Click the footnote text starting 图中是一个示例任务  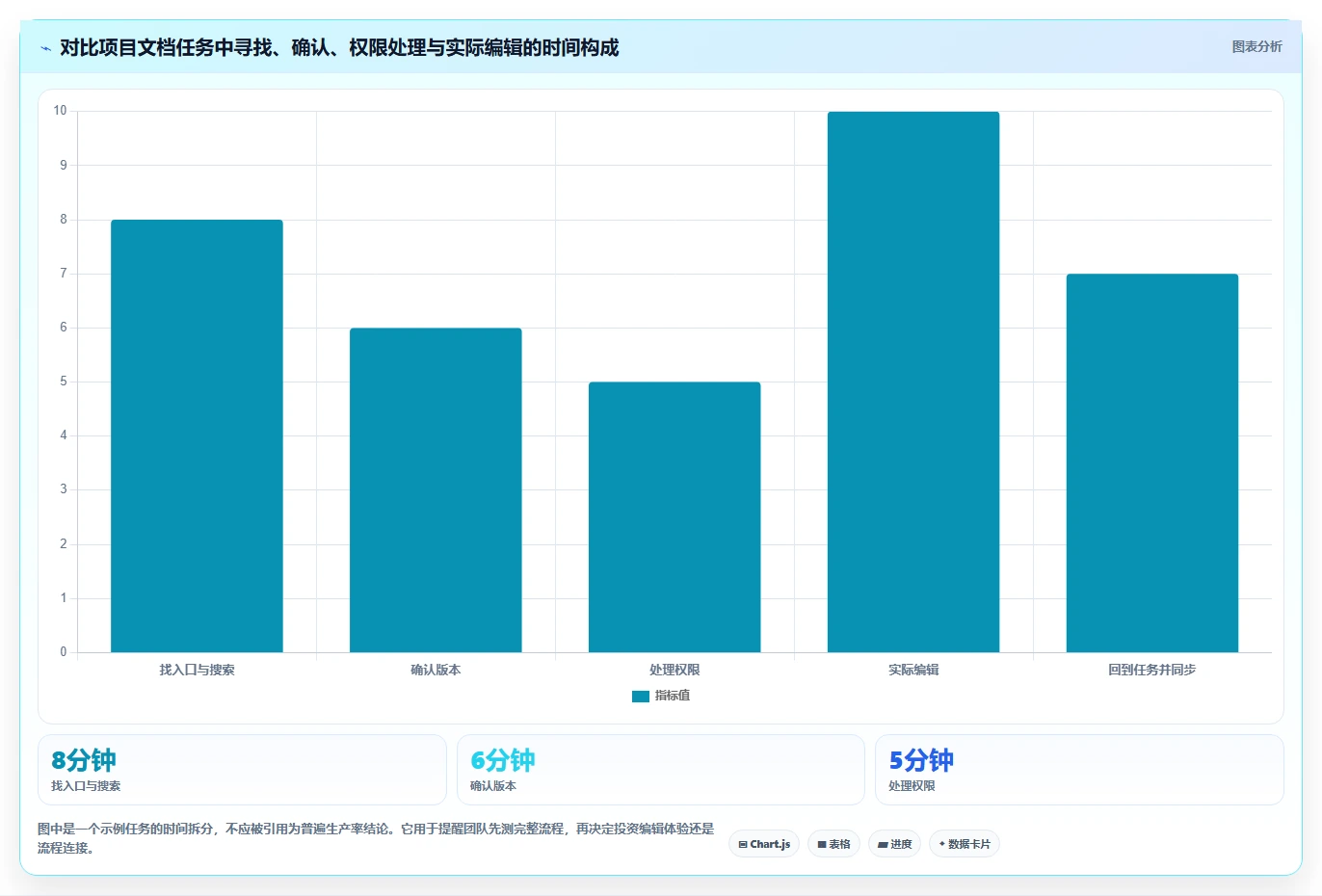pos(376,838)
